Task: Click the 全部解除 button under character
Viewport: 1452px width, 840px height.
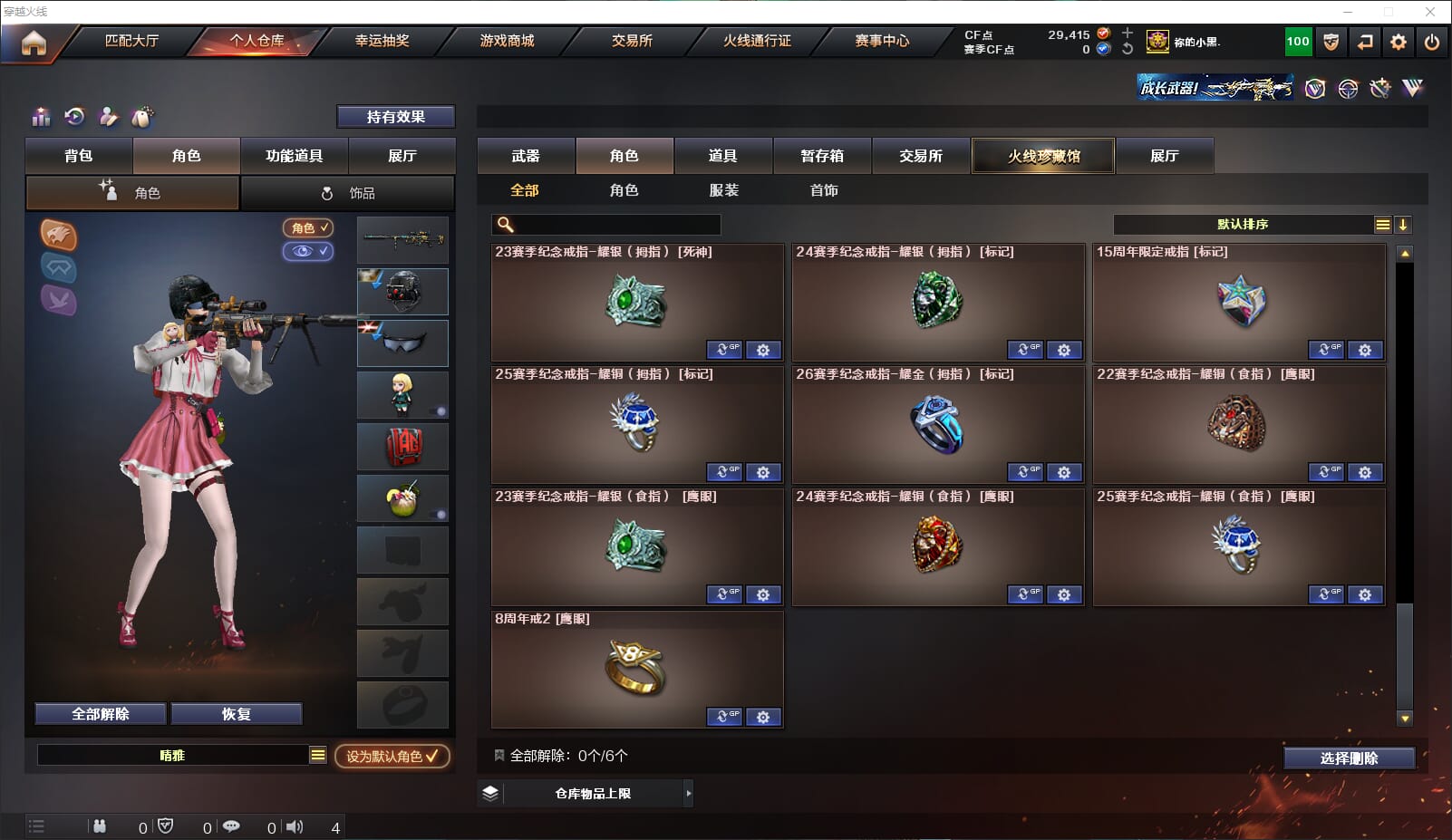Action: (x=101, y=714)
